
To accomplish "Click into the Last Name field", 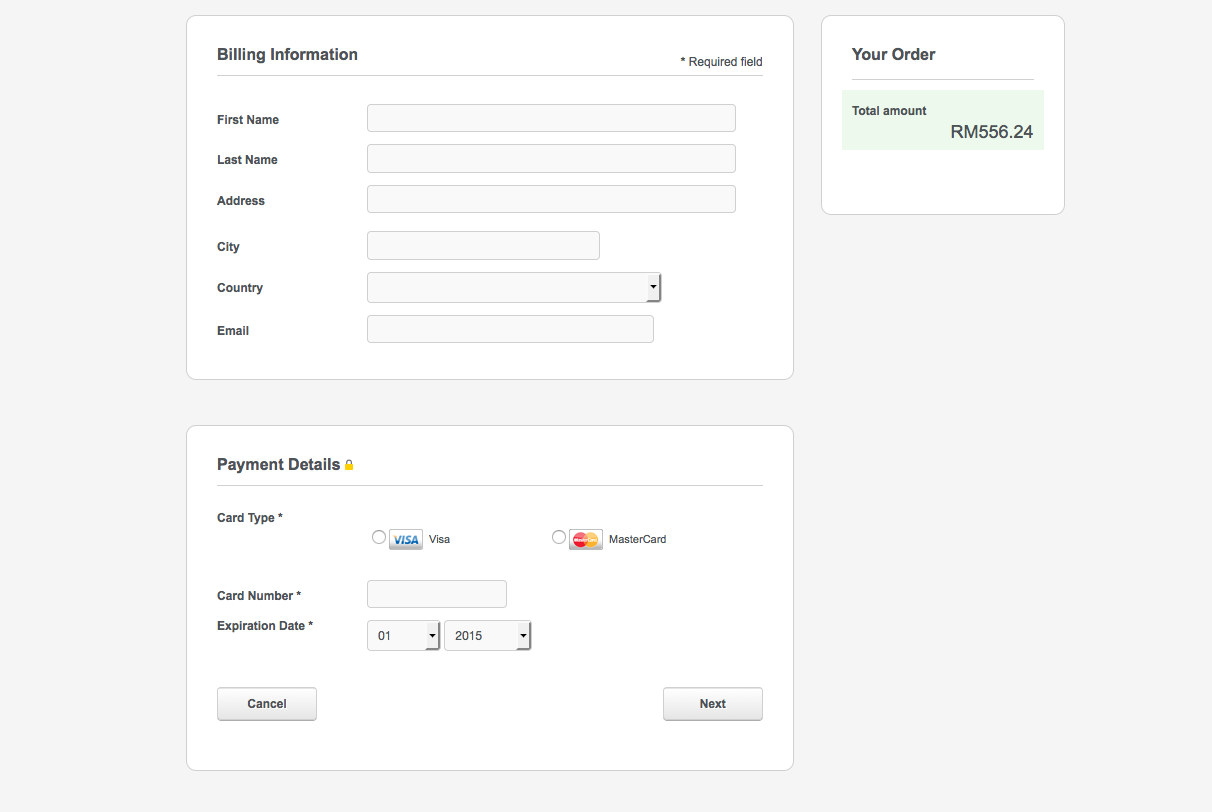I will pyautogui.click(x=551, y=159).
